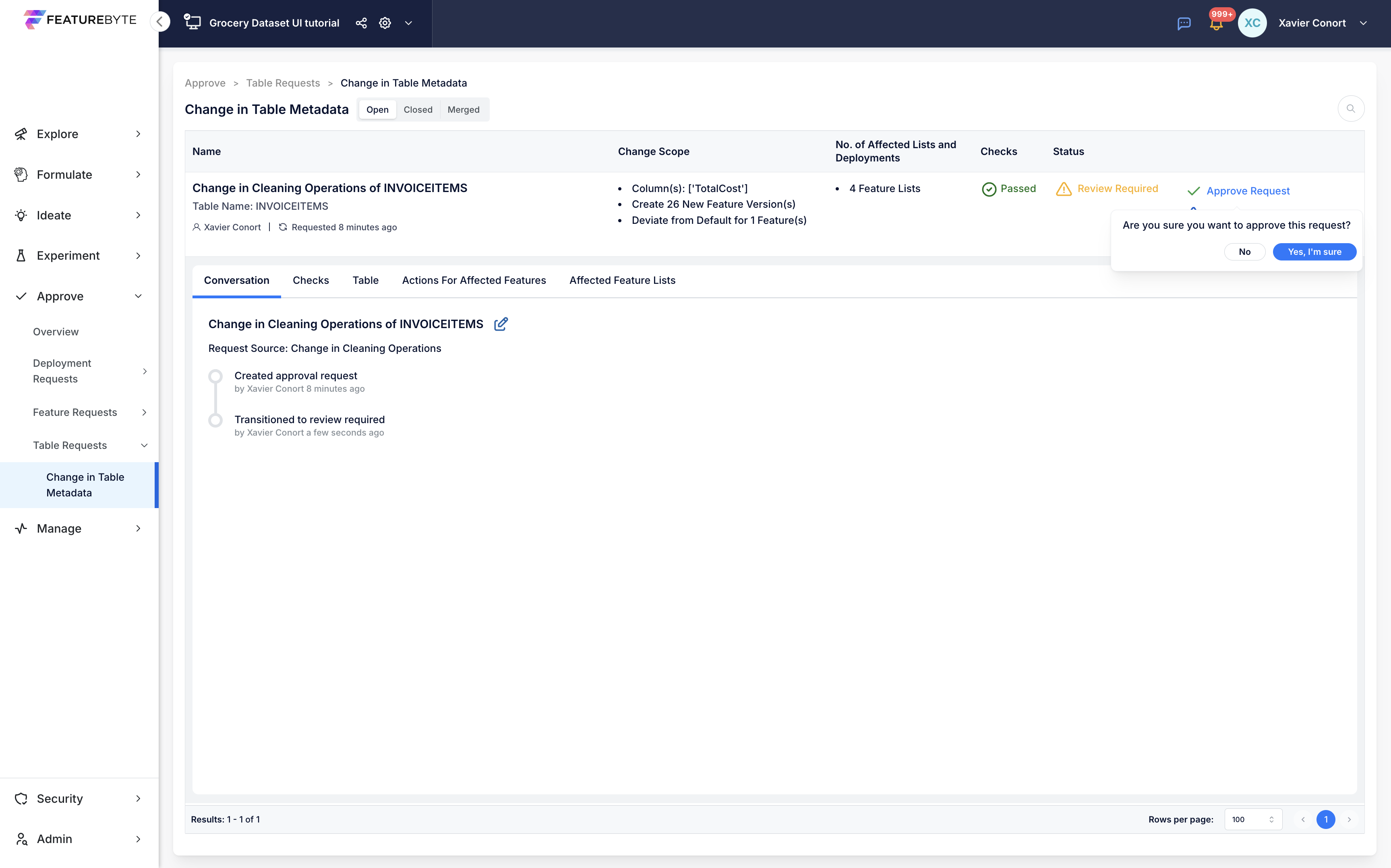Click the Ideate lightbulb icon
The height and width of the screenshot is (868, 1391).
[21, 215]
